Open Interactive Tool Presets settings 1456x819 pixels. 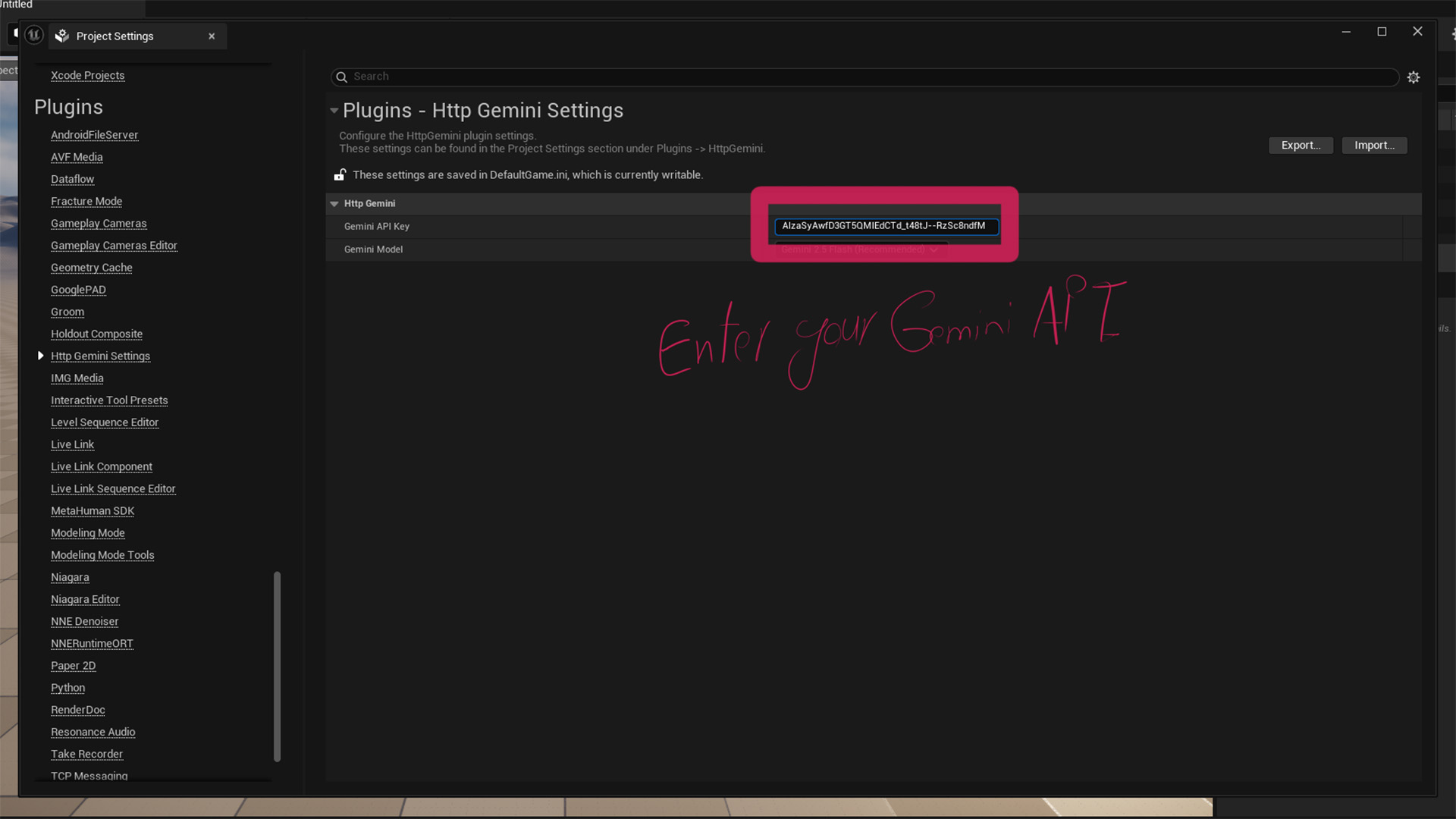109,400
